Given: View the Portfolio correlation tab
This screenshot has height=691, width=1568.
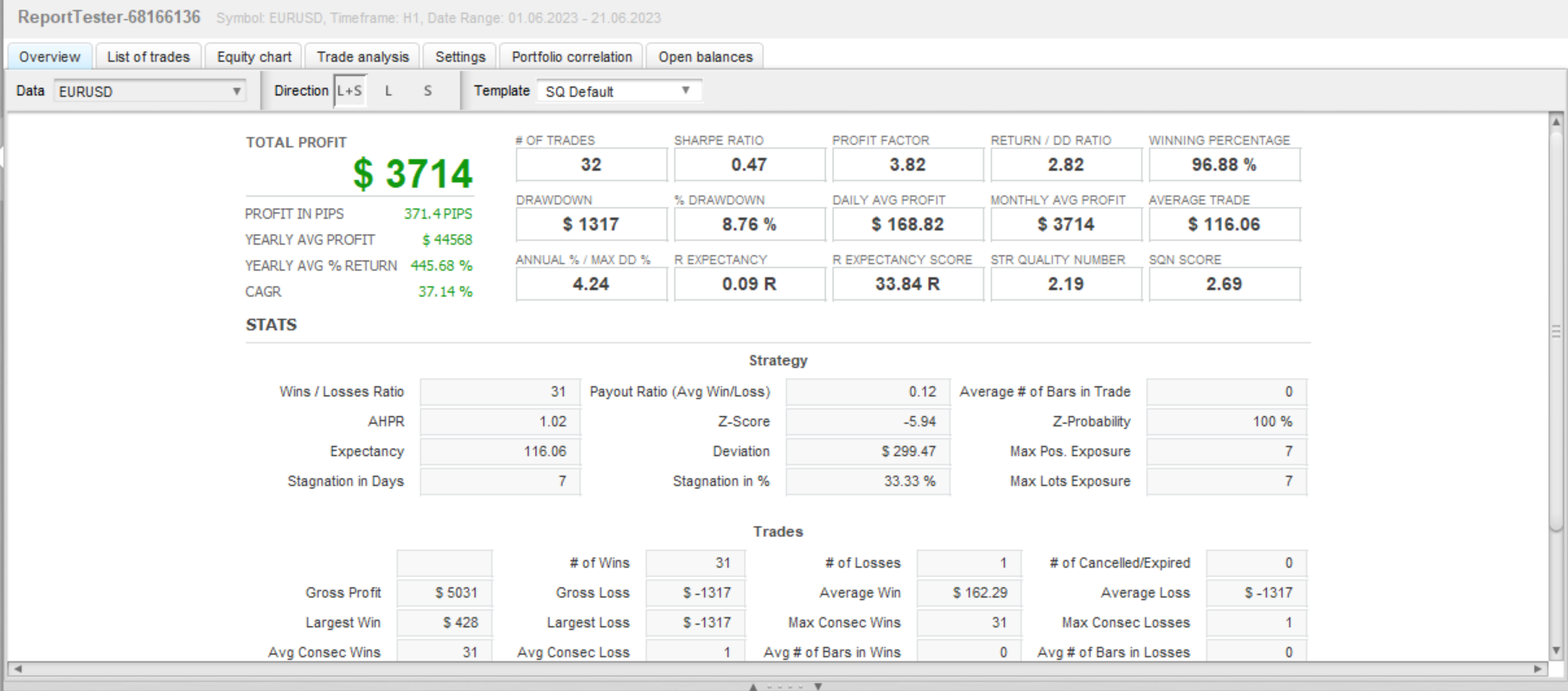Looking at the screenshot, I should [572, 56].
